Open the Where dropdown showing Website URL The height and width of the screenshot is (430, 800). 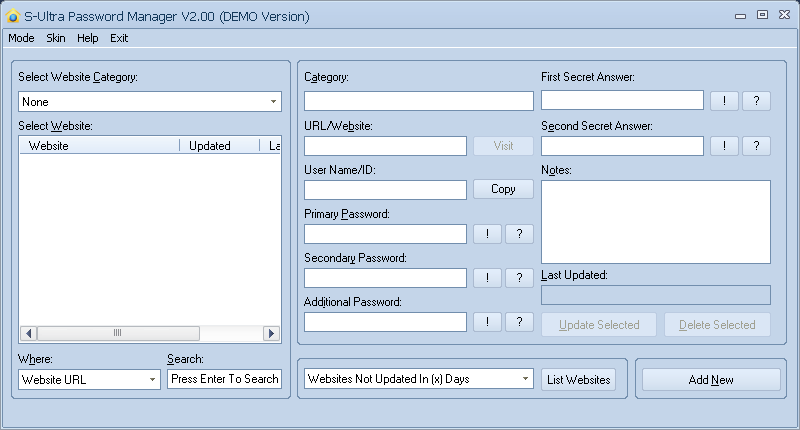coord(89,380)
